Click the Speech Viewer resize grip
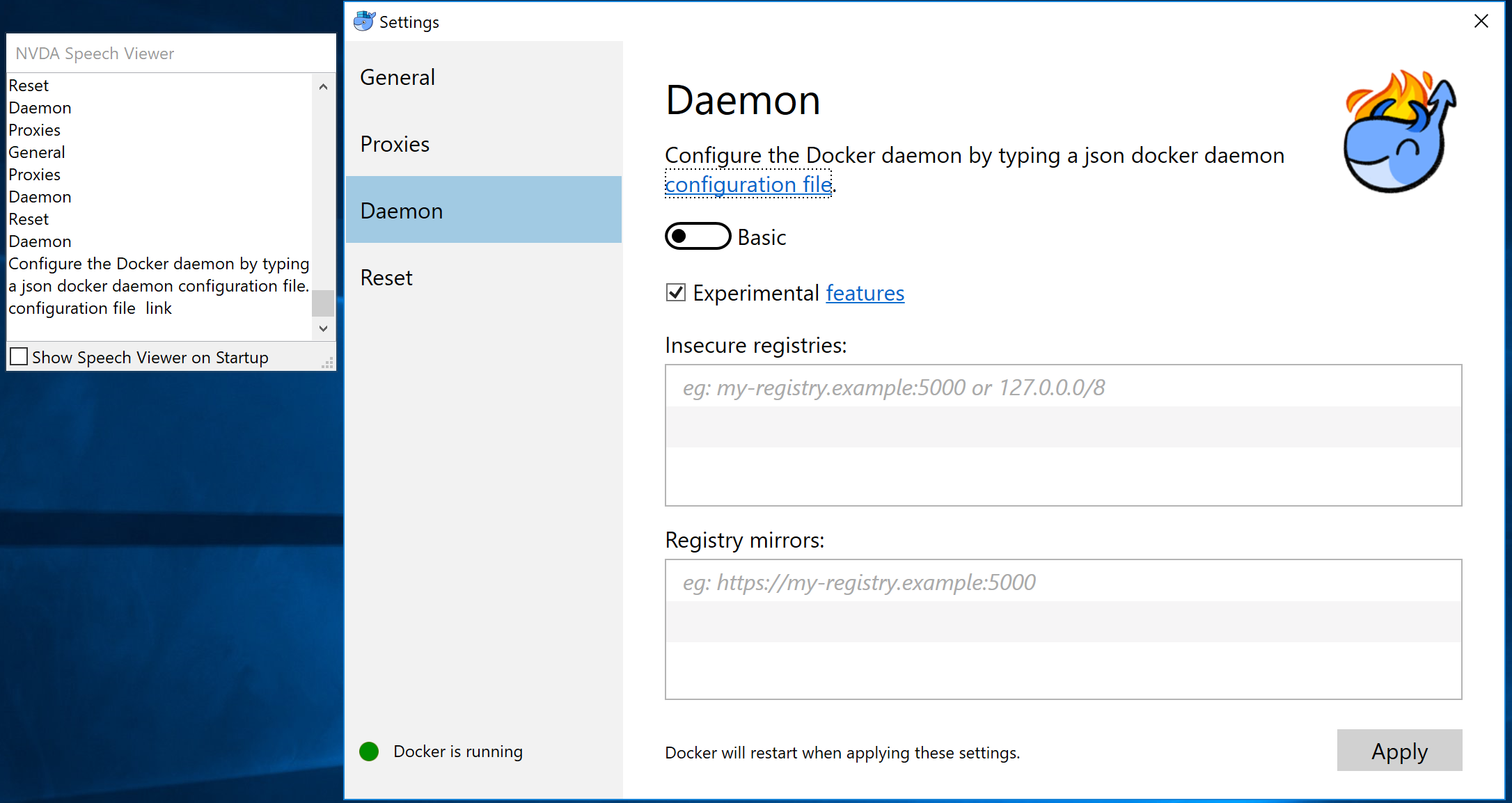This screenshot has width=1512, height=803. pos(328,363)
